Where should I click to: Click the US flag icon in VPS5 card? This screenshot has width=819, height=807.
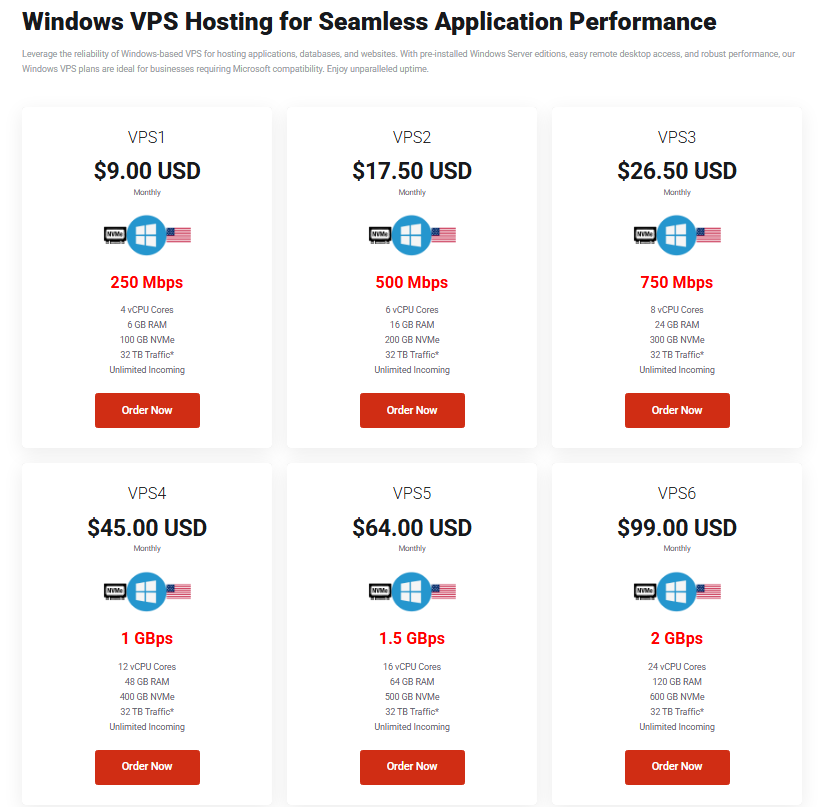click(x=443, y=592)
